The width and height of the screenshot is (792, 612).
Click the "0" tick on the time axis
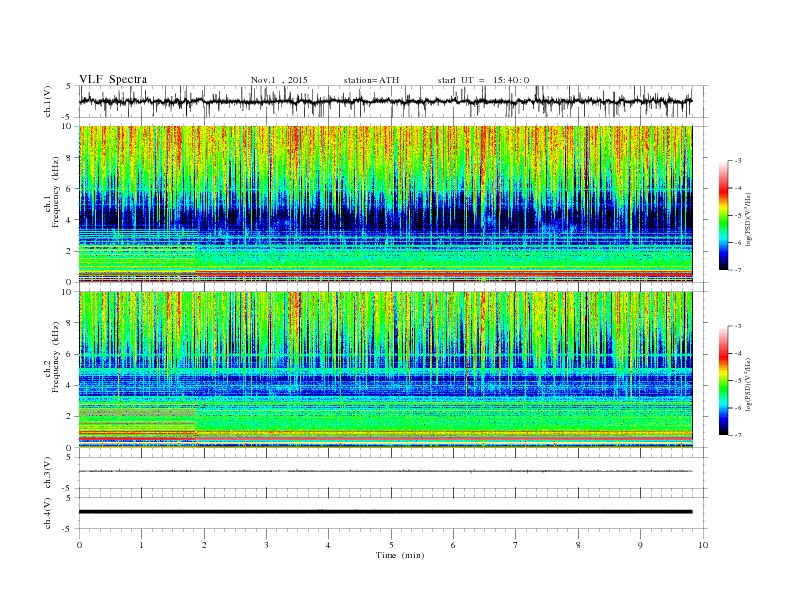[x=79, y=545]
